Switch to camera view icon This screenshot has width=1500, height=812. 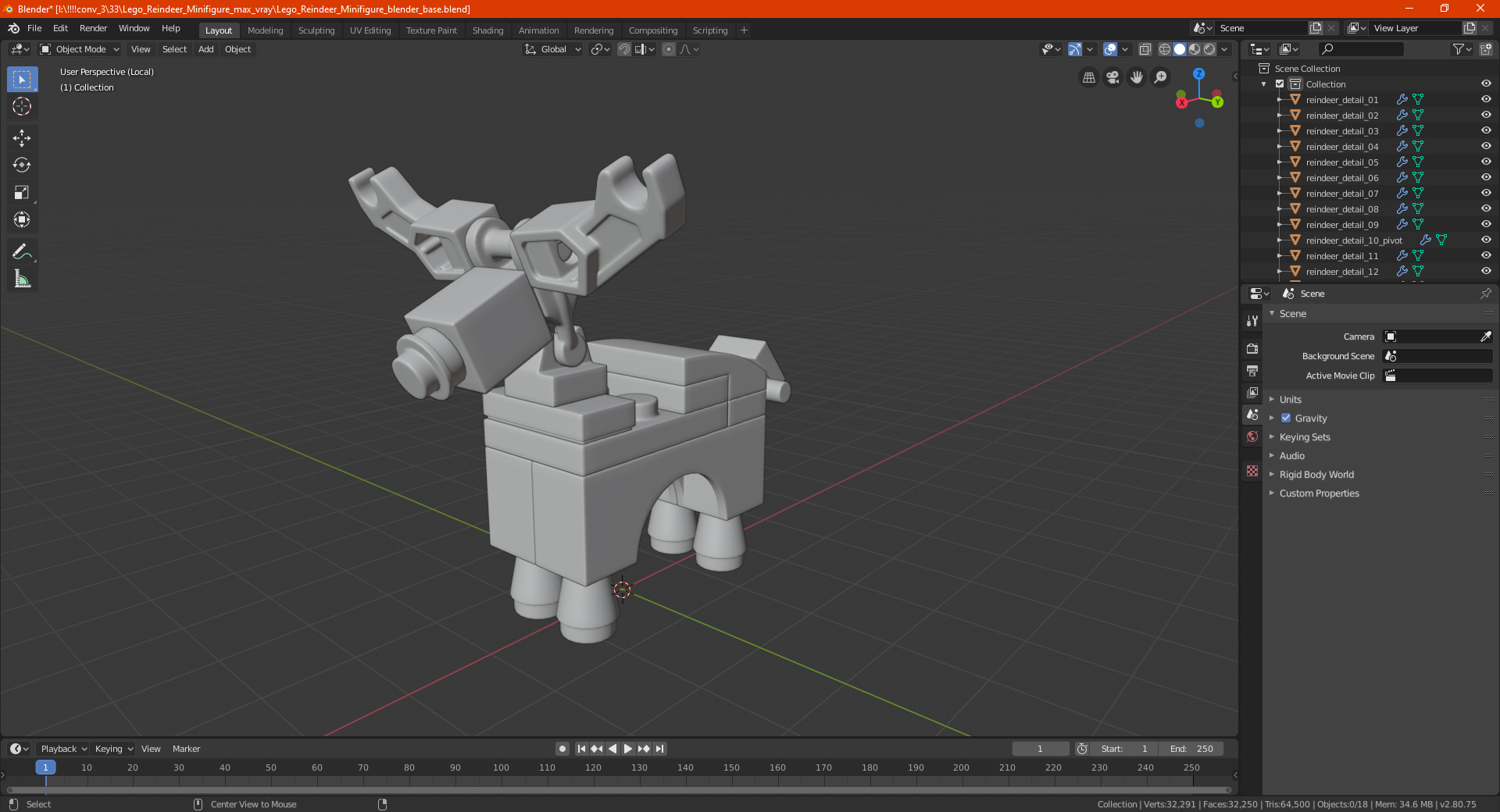tap(1112, 77)
